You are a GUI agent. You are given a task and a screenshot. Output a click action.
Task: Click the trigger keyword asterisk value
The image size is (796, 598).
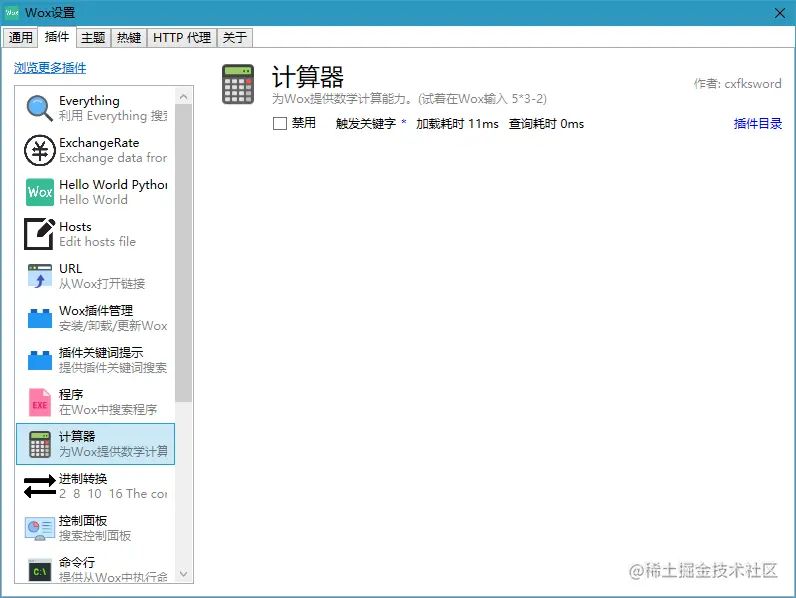coord(404,122)
